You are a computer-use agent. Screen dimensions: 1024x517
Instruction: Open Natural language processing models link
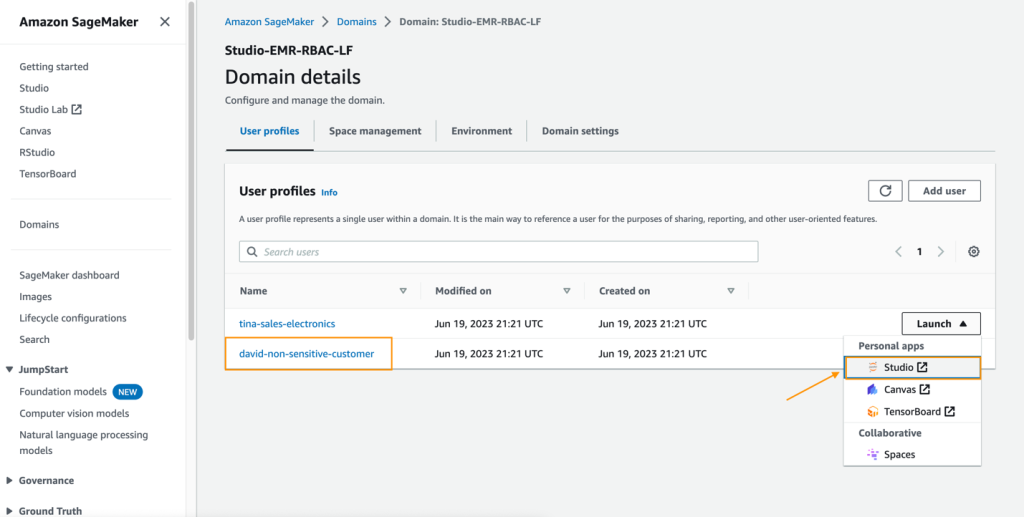[x=84, y=443]
